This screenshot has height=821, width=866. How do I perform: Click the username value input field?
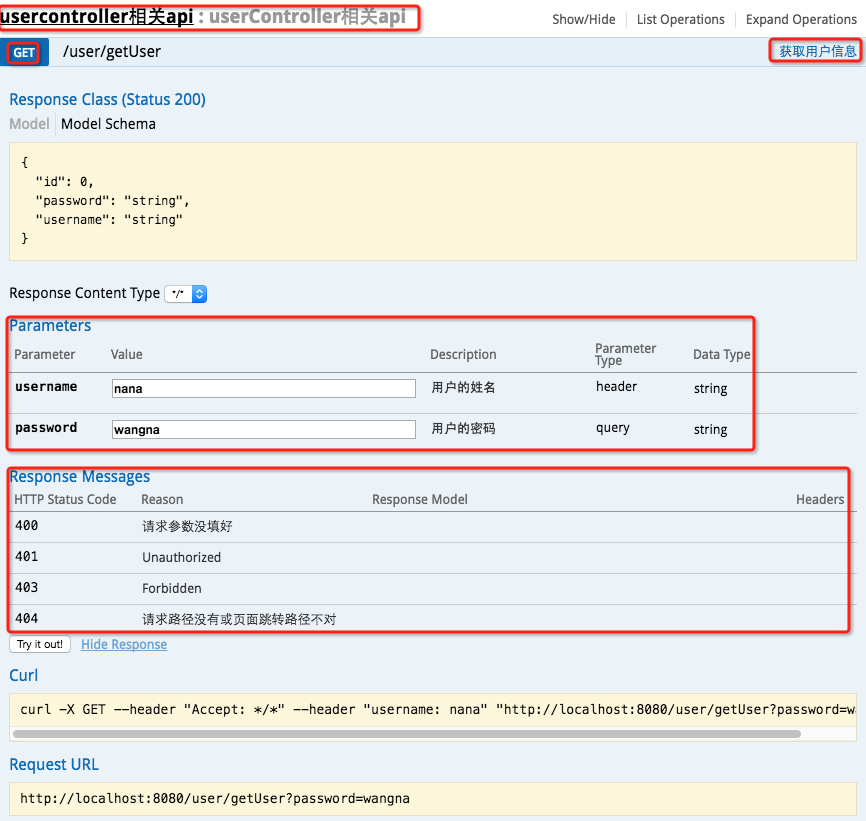tap(264, 388)
